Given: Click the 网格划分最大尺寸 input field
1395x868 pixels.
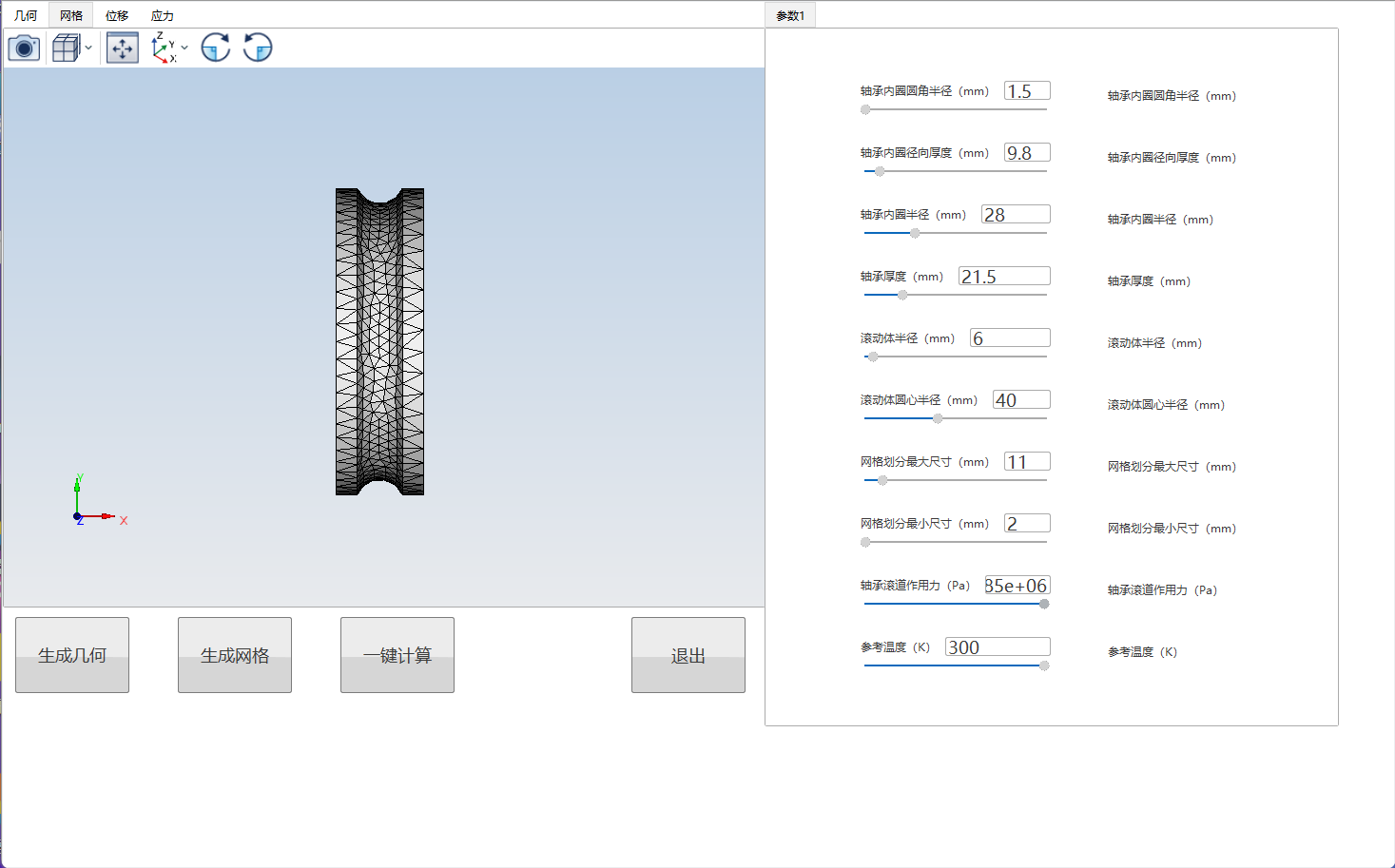Looking at the screenshot, I should tap(1027, 462).
